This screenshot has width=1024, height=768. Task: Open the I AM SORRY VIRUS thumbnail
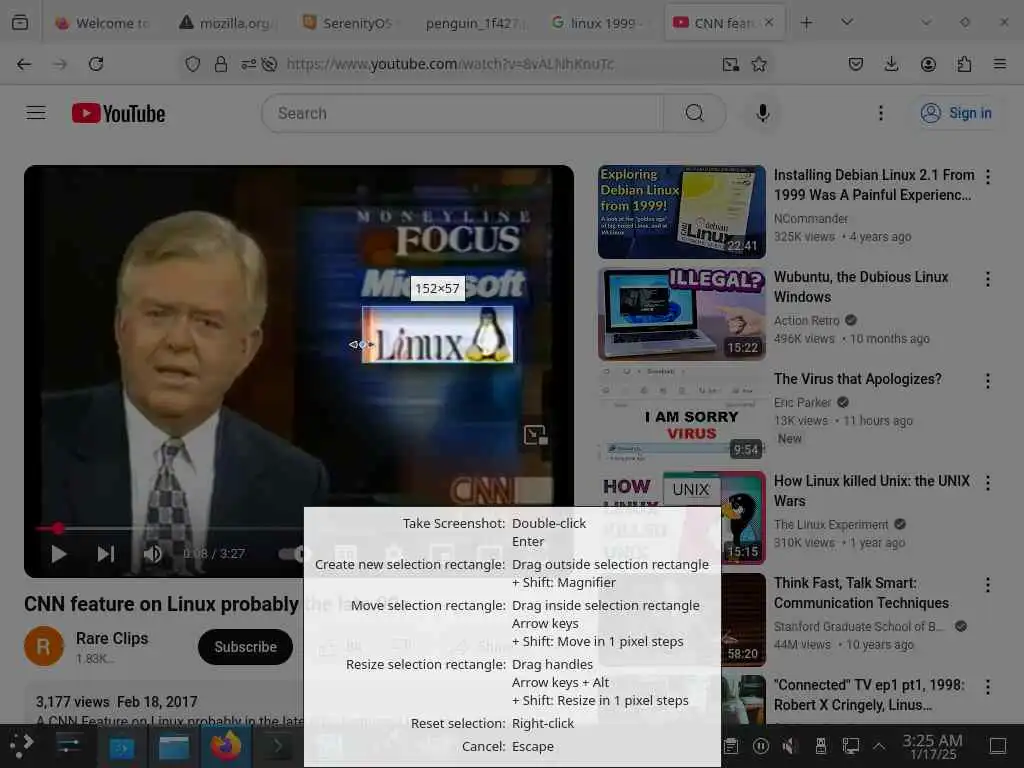(x=682, y=415)
